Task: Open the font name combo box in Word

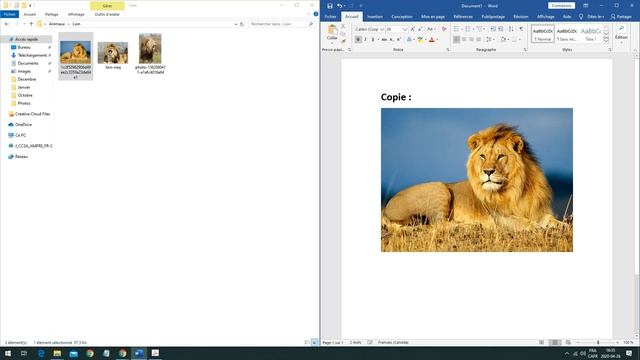Action: point(370,29)
